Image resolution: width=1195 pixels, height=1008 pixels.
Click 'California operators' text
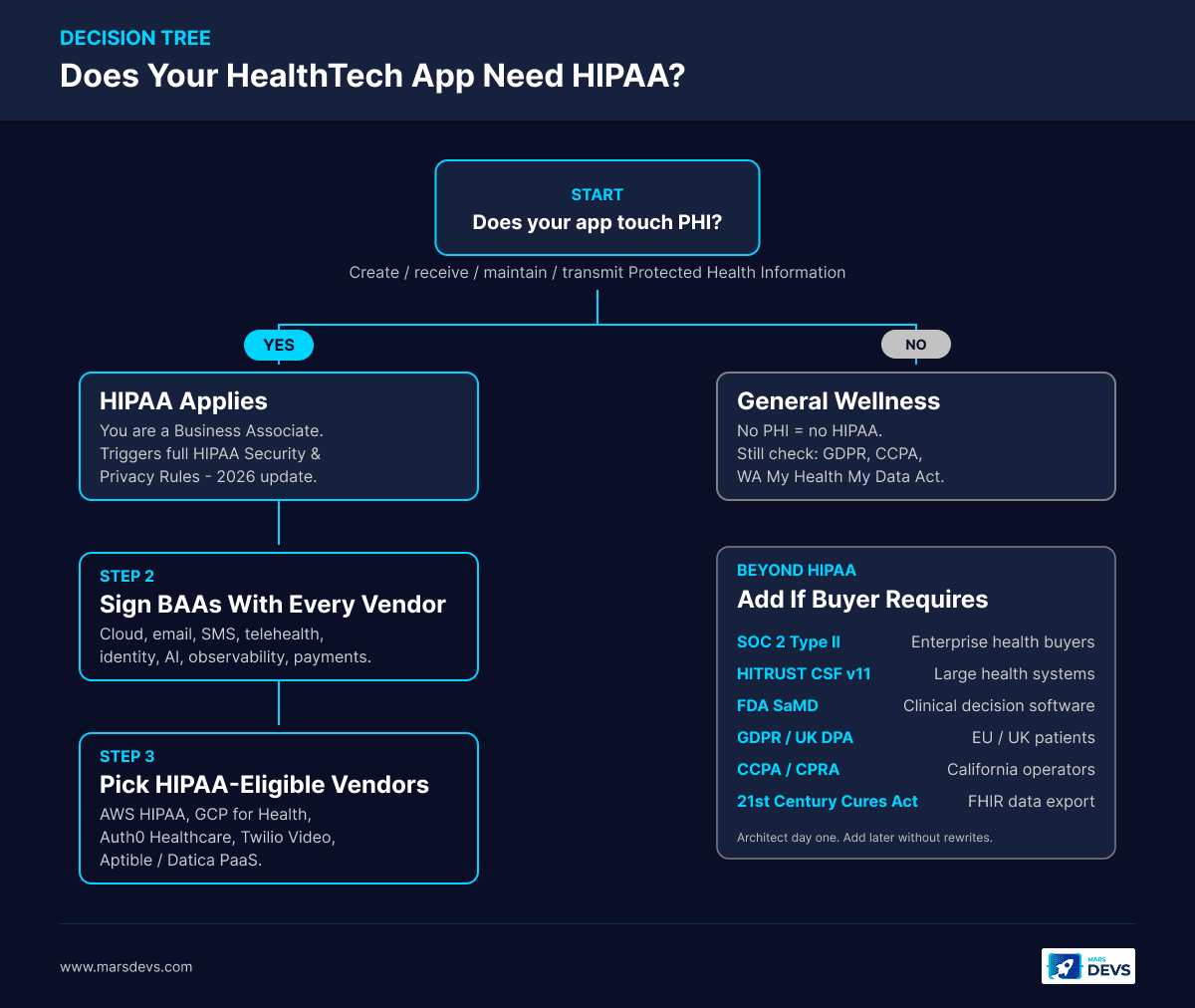(1021, 770)
